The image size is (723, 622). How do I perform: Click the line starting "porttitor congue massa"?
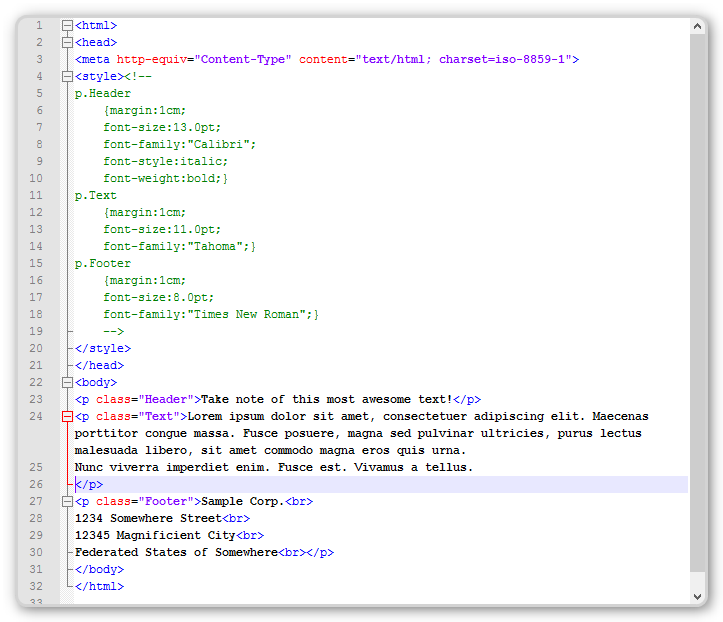coord(358,433)
